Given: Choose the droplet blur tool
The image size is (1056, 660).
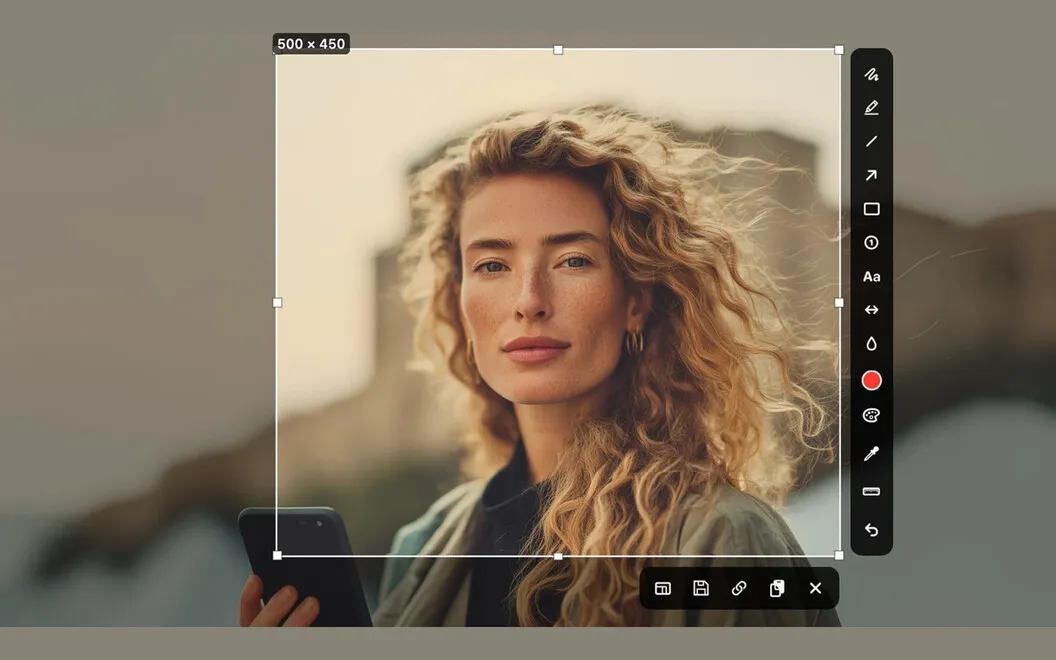Looking at the screenshot, I should [x=871, y=344].
